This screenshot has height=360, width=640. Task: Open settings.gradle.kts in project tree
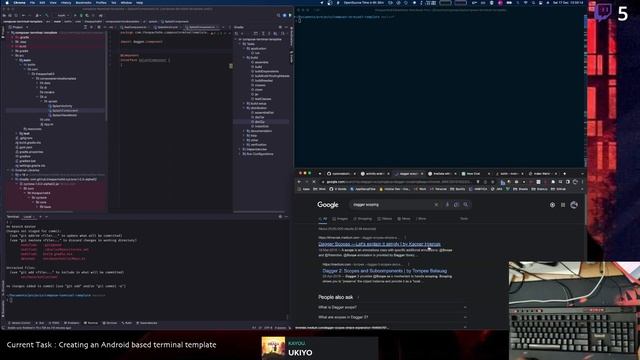(x=31, y=166)
